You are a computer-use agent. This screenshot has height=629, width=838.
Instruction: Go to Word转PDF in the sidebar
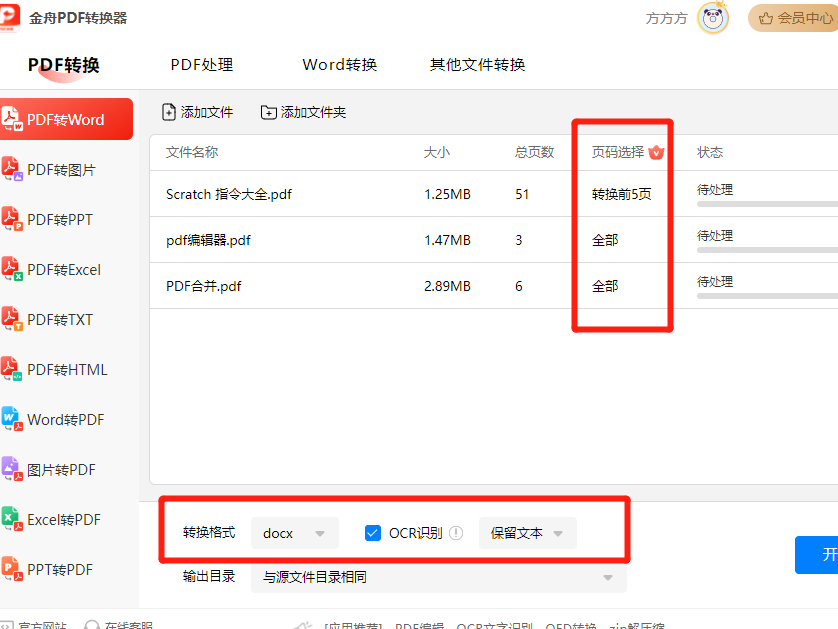pos(66,420)
